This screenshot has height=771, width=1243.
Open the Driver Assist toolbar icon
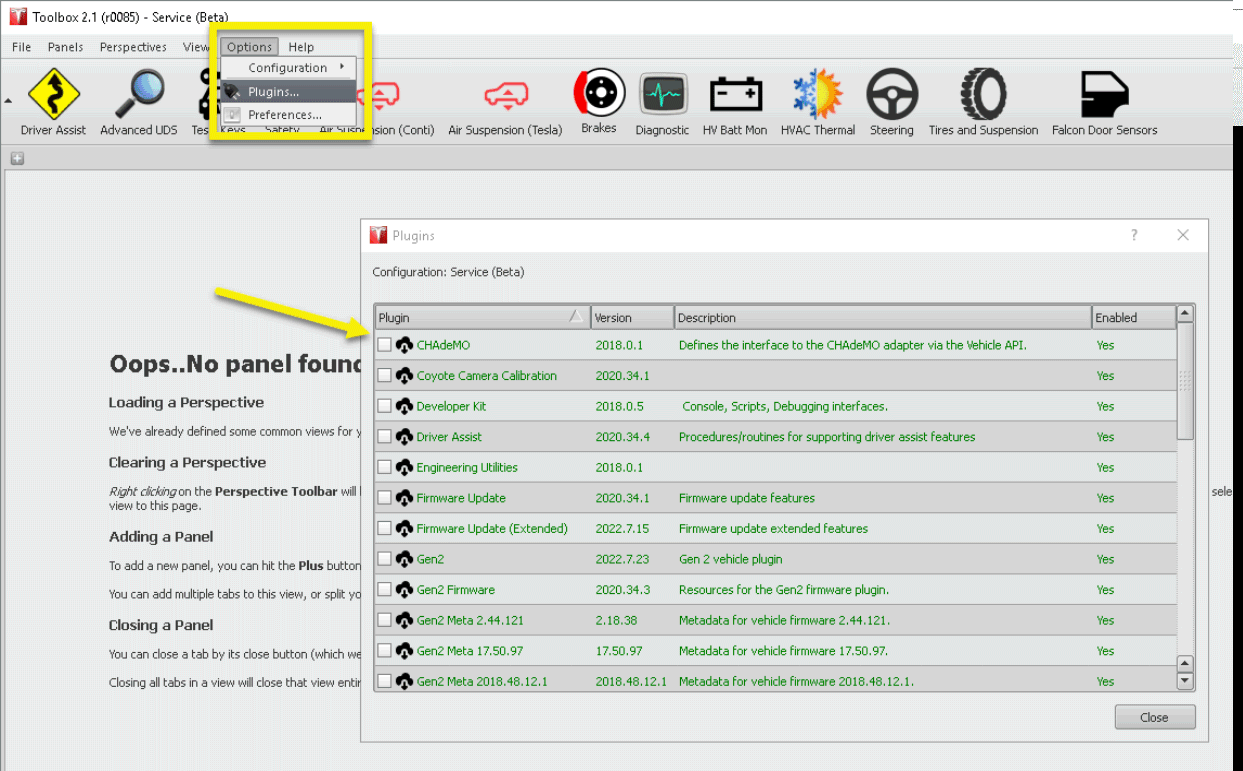(x=53, y=94)
